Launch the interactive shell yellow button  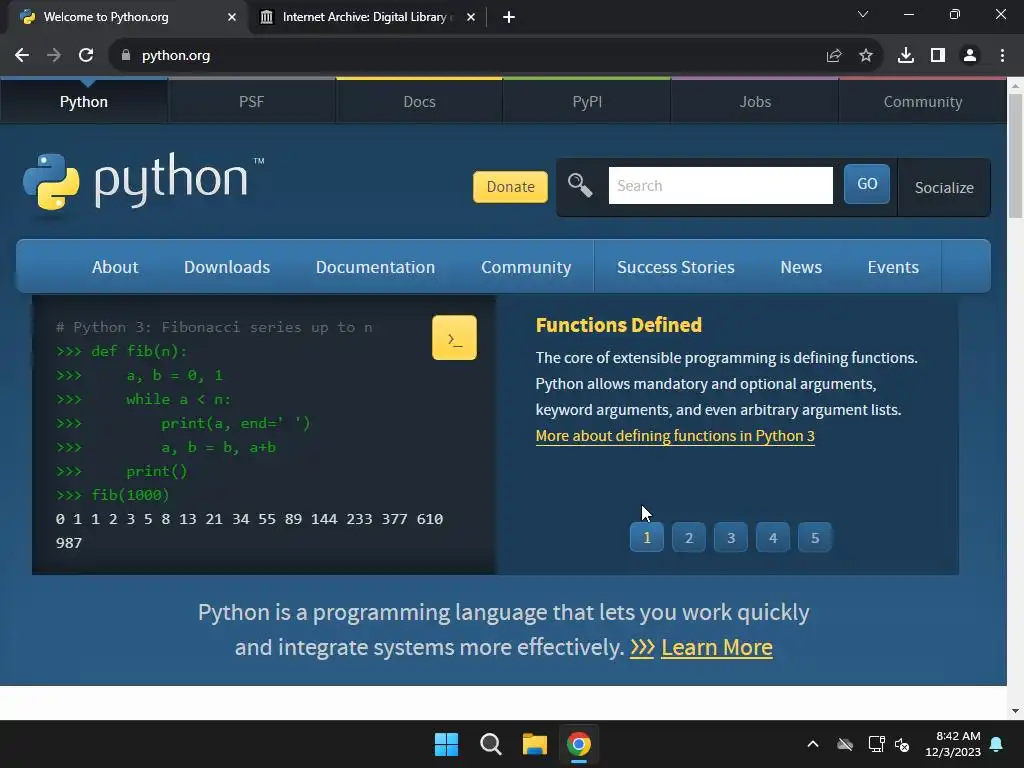point(454,338)
